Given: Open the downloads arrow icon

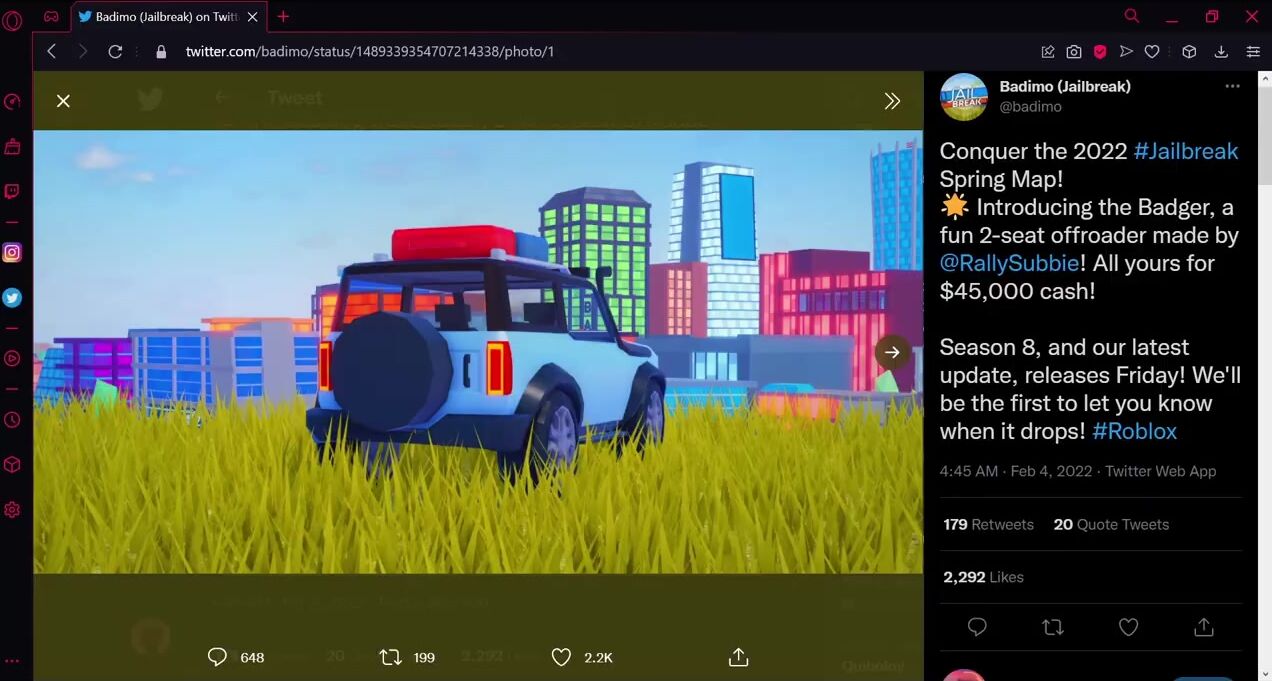Looking at the screenshot, I should pos(1221,52).
